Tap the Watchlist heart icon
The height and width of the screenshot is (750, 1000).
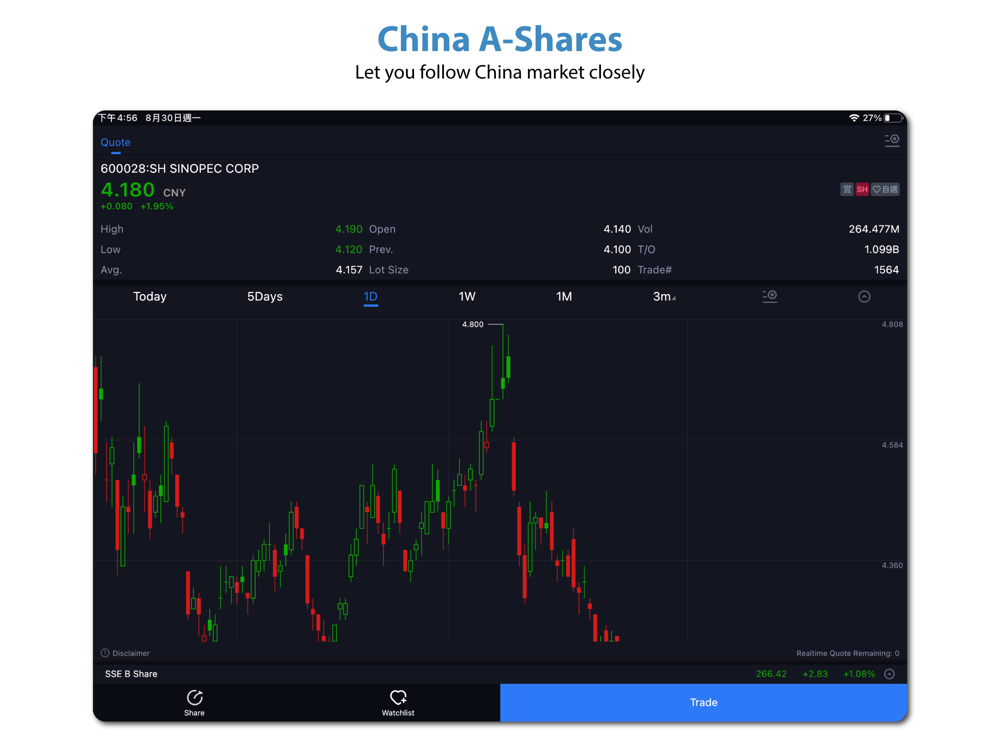398,698
